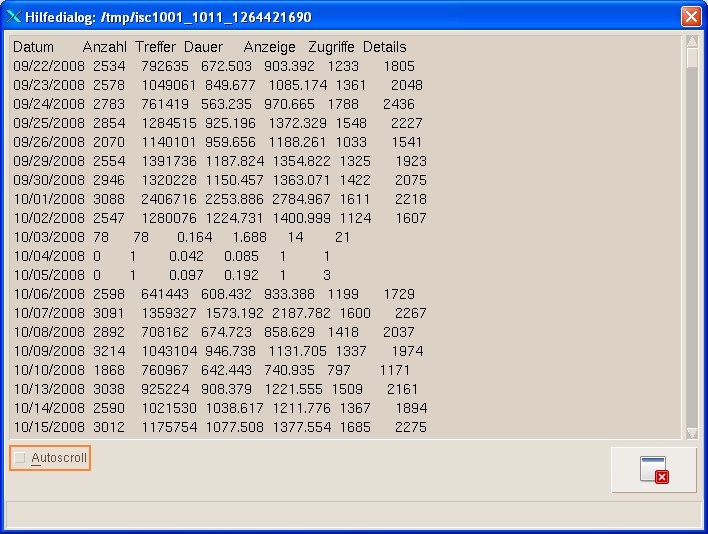Image resolution: width=708 pixels, height=534 pixels.
Task: Click Details value 2436
Action: click(399, 104)
